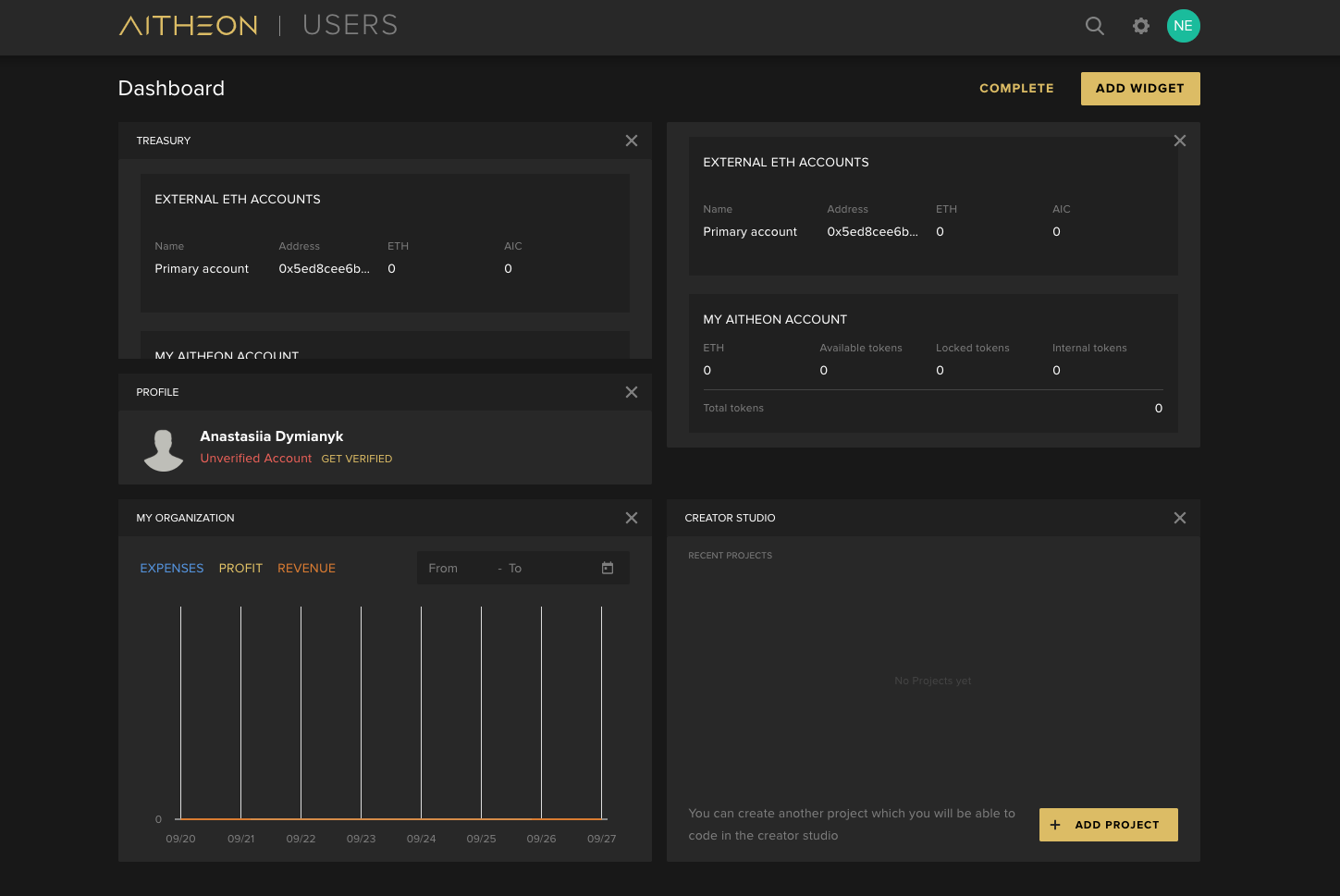Screen dimensions: 1340x896
Task: Click Available tokens column label
Action: [x=861, y=348]
